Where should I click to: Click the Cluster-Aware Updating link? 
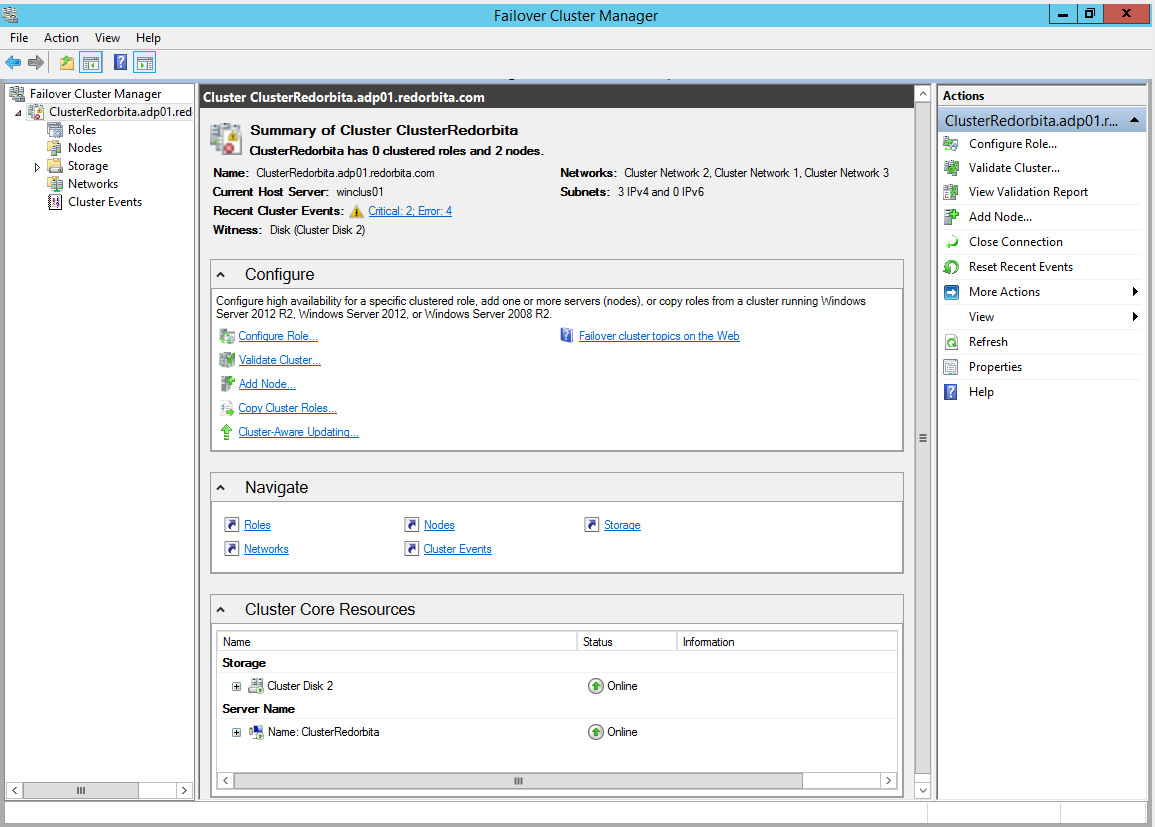pos(298,432)
